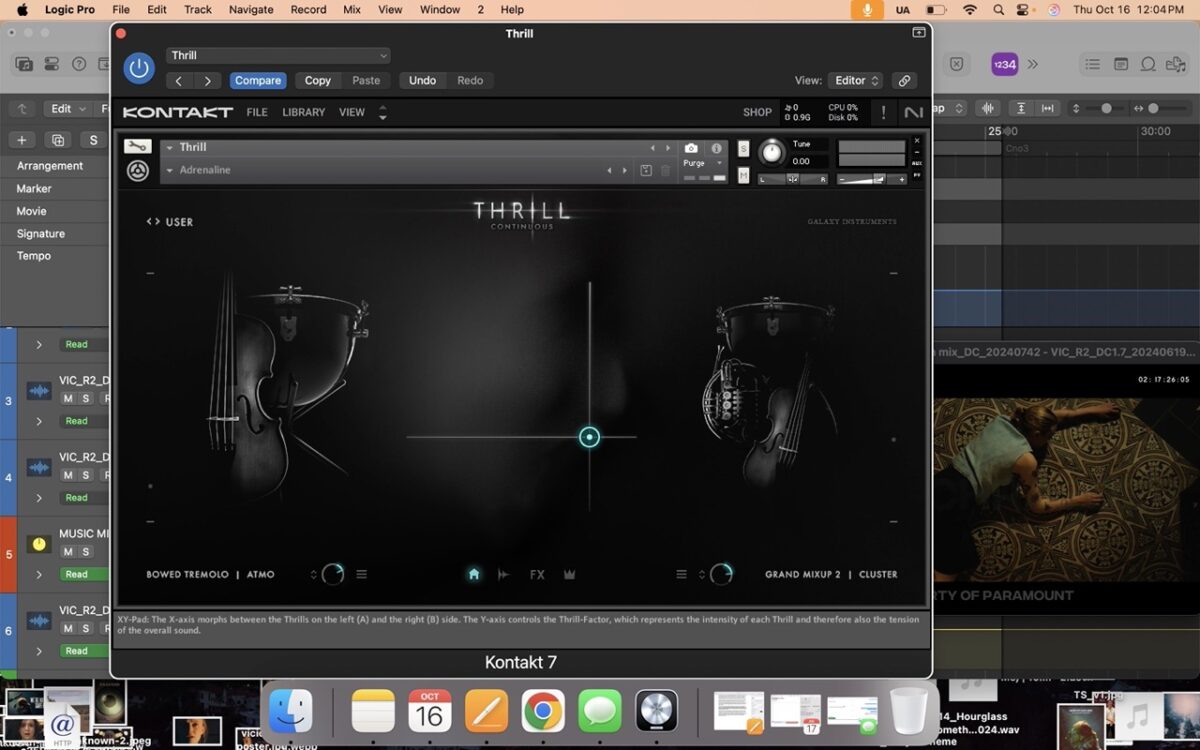Click the link icon in plugin header
The image size is (1200, 750).
(x=904, y=81)
